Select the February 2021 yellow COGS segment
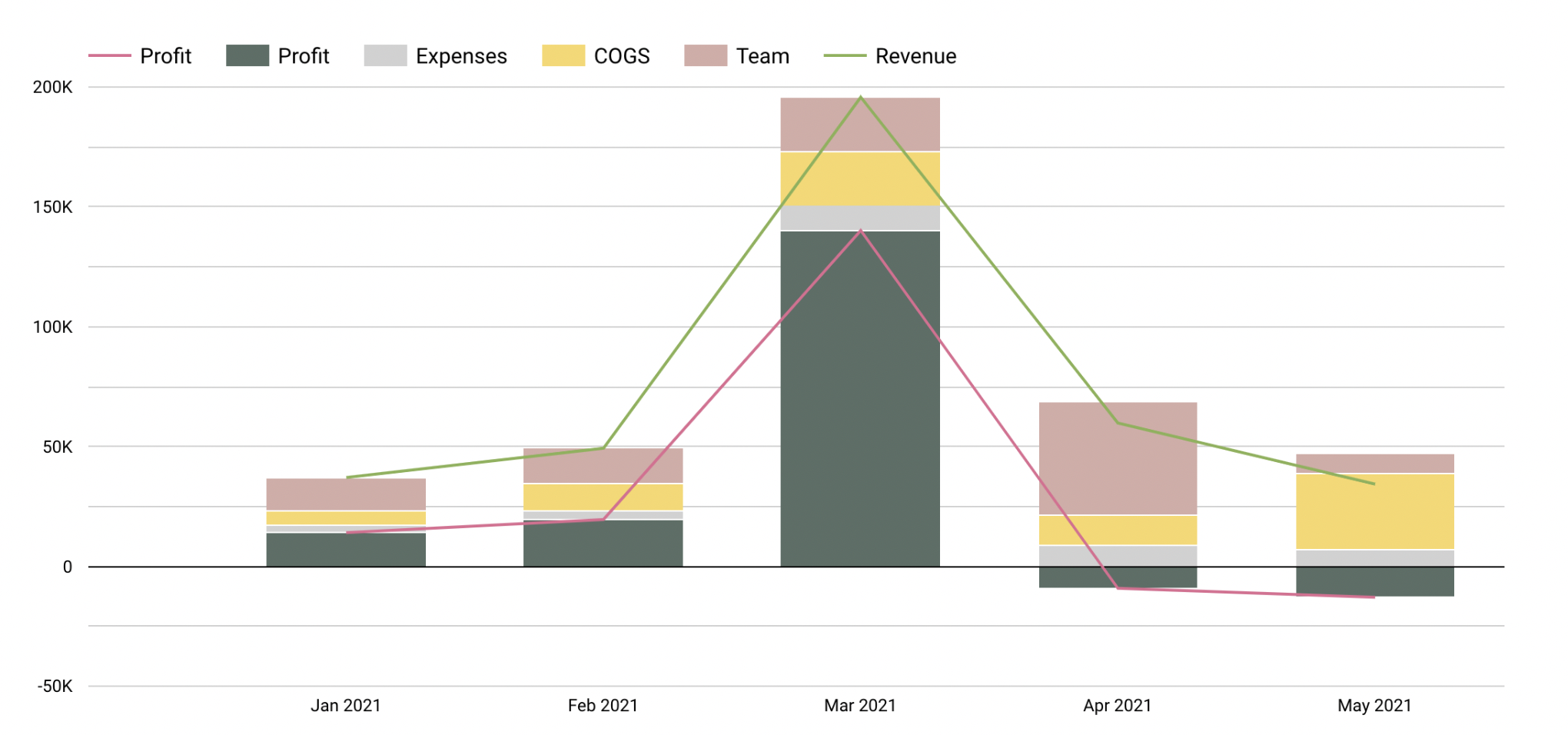 603,497
